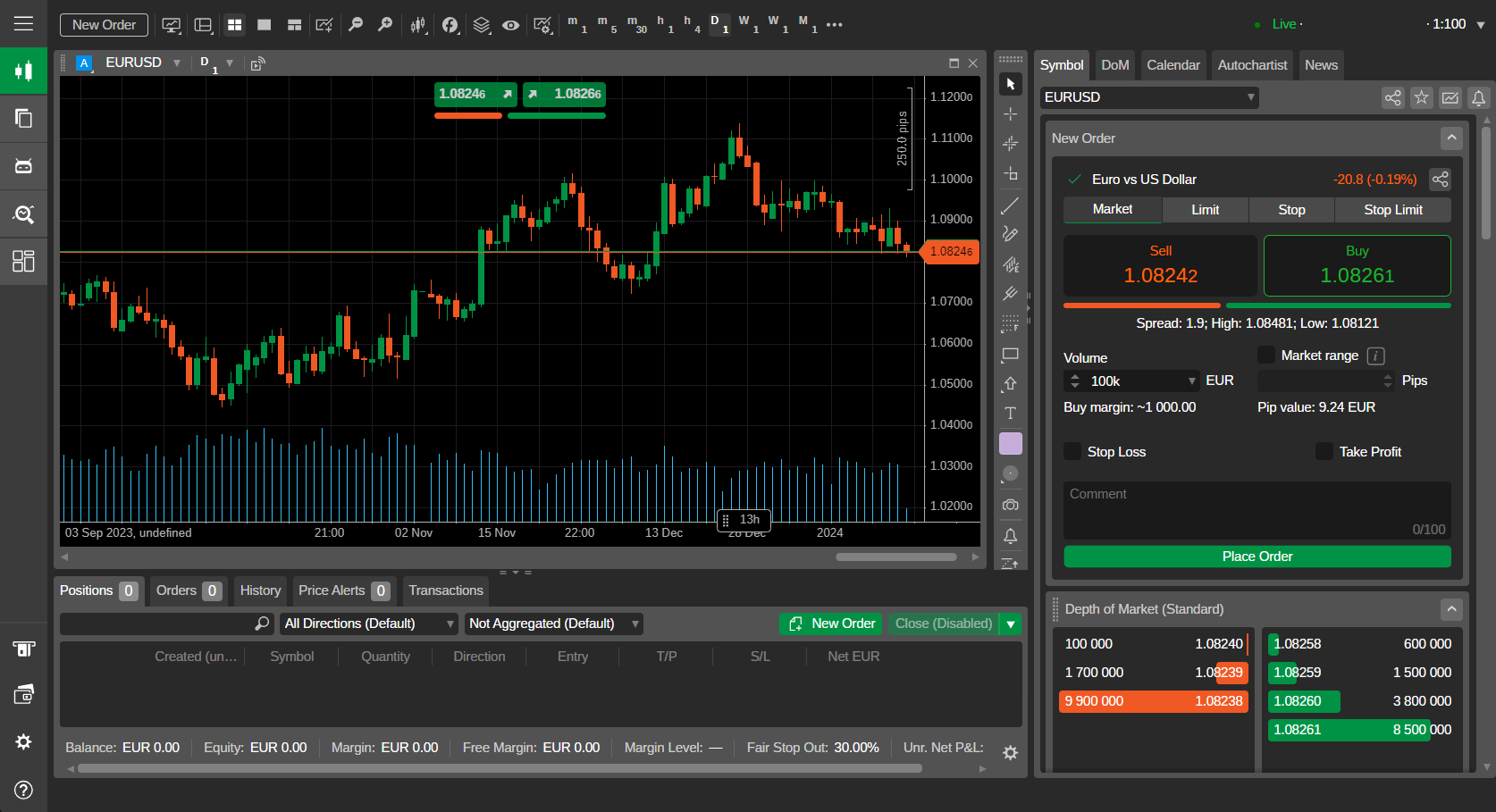
Task: Open the History tab
Action: [260, 590]
